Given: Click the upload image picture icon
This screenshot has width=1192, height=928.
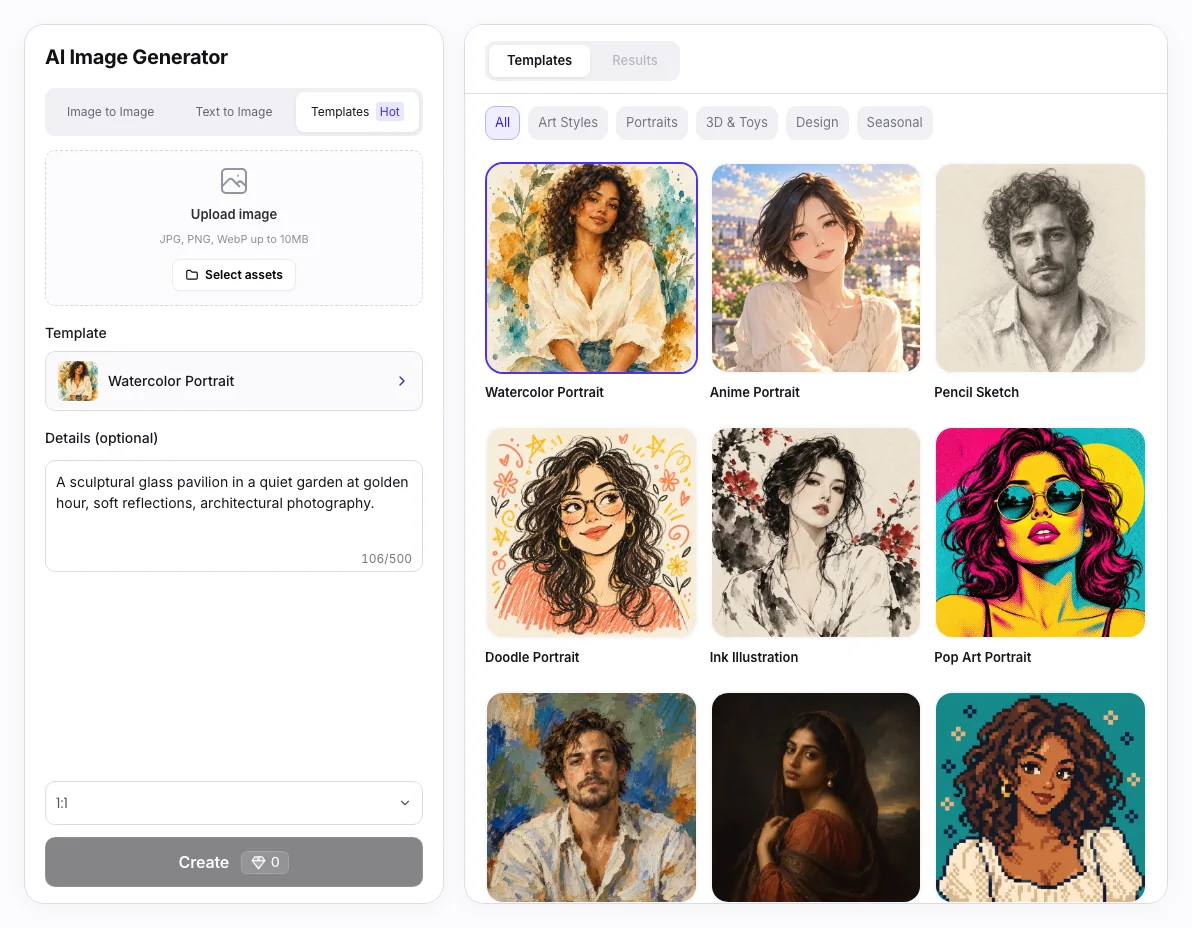Looking at the screenshot, I should pyautogui.click(x=233, y=181).
